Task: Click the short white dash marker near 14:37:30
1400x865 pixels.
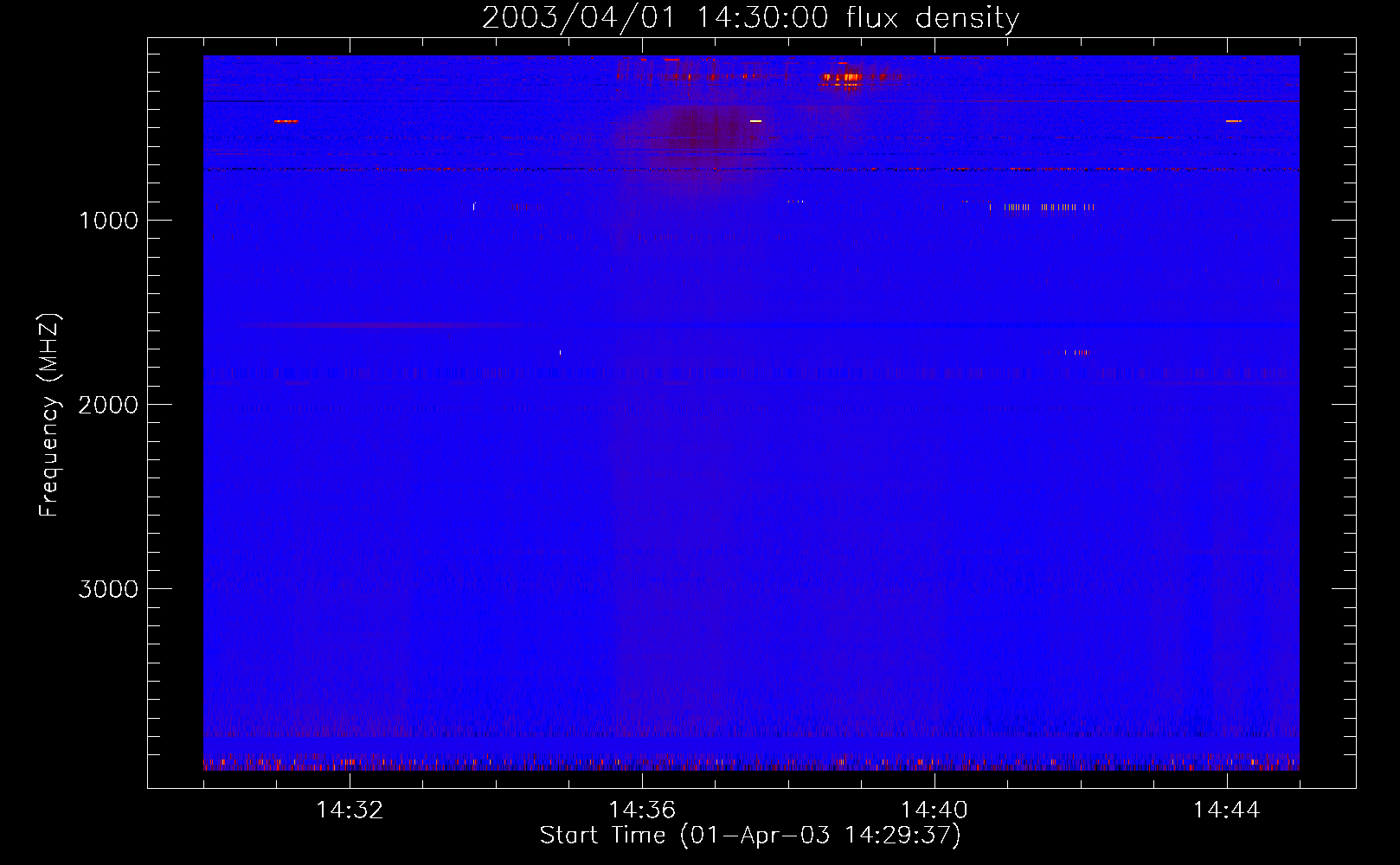Action: (756, 121)
